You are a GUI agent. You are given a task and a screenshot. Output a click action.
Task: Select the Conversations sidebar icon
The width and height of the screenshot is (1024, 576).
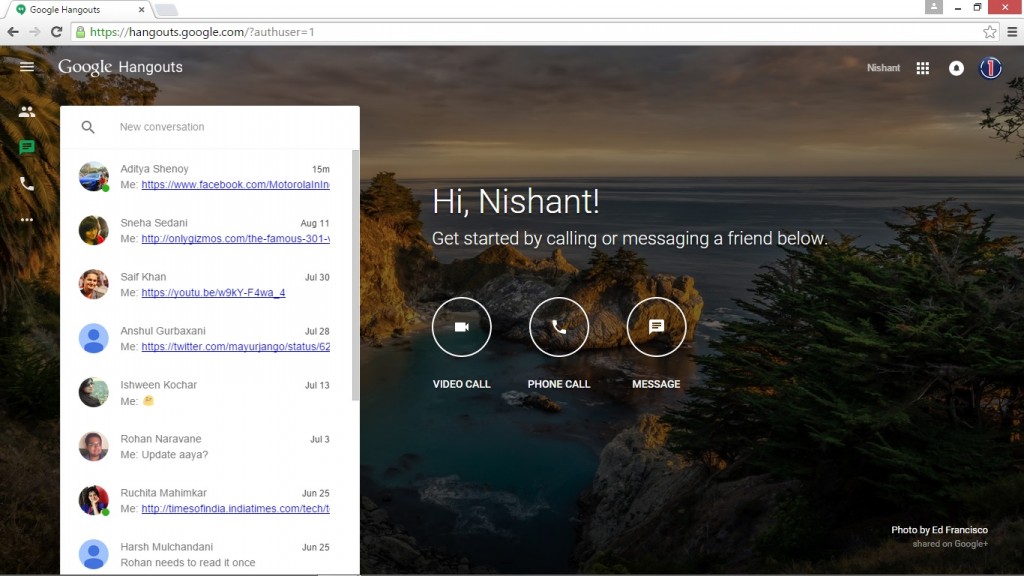pyautogui.click(x=27, y=148)
